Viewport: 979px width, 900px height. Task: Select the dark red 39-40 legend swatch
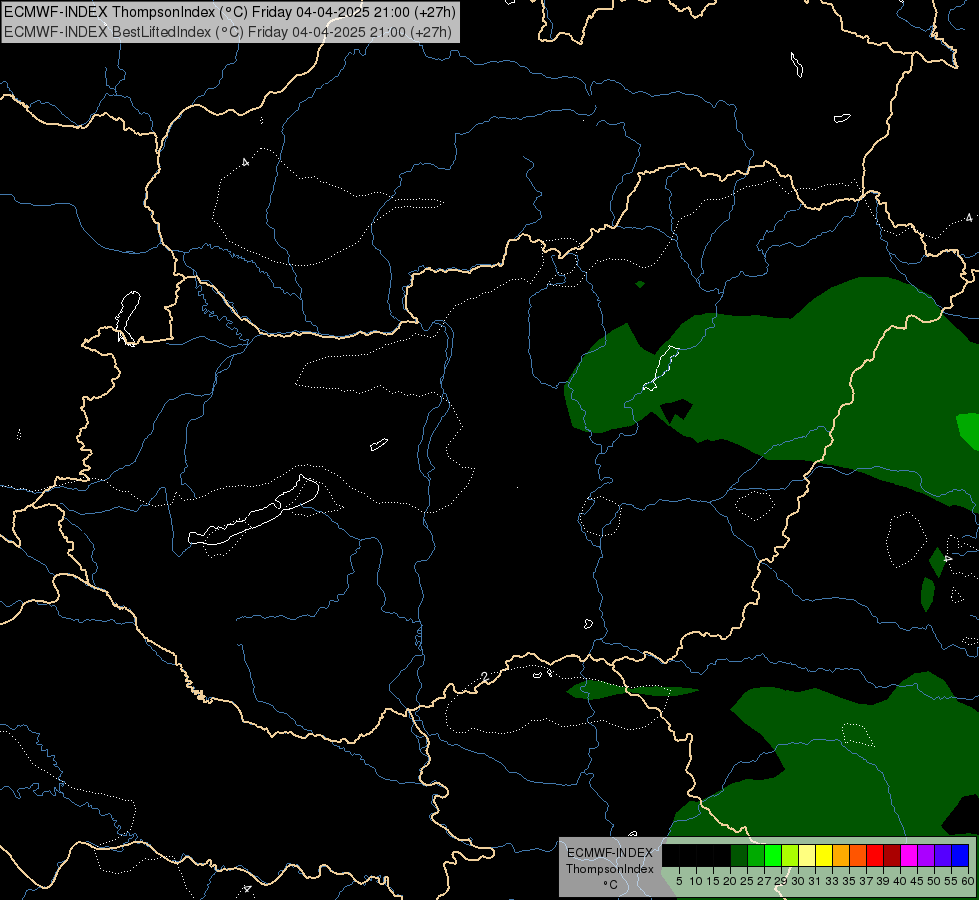[892, 855]
